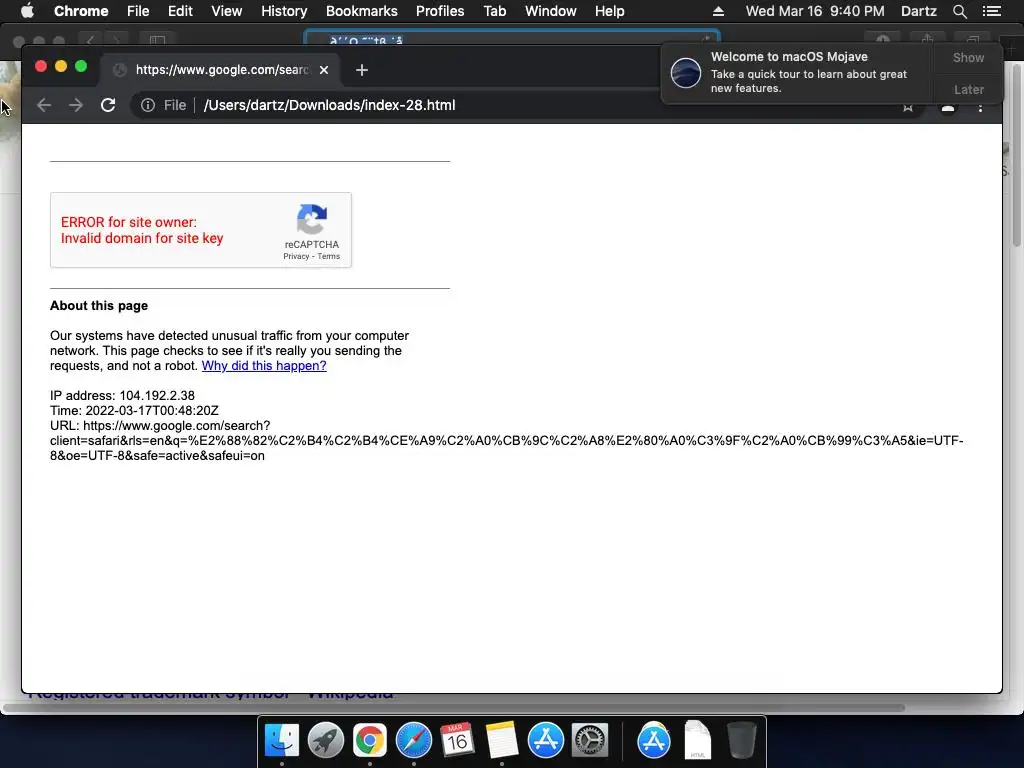Open Spotlight search magnifier icon

pyautogui.click(x=959, y=11)
